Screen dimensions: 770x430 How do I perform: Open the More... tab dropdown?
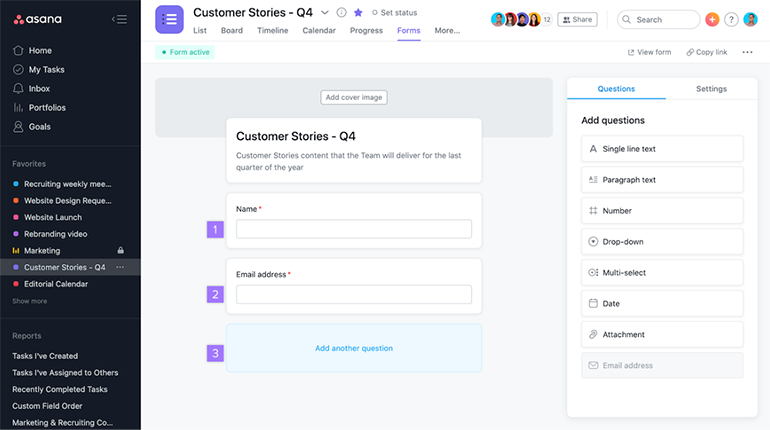pos(447,31)
